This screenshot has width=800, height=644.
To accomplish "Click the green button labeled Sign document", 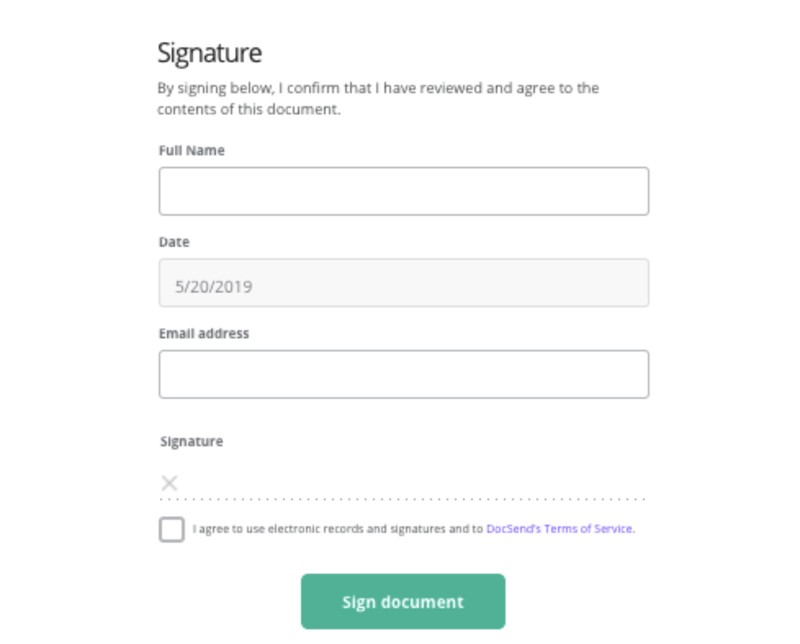I will pyautogui.click(x=403, y=602).
